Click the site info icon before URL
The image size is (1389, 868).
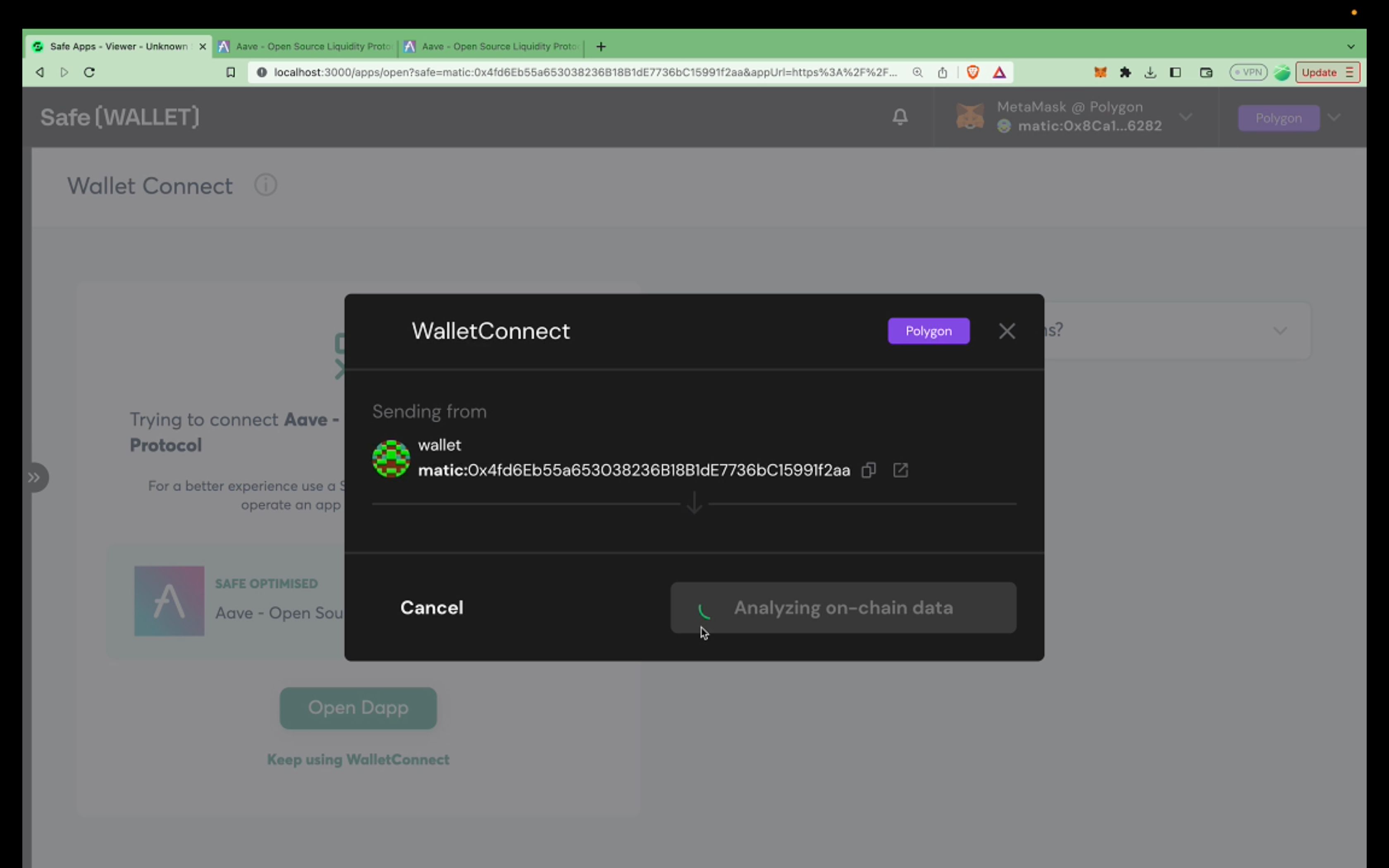(x=262, y=72)
